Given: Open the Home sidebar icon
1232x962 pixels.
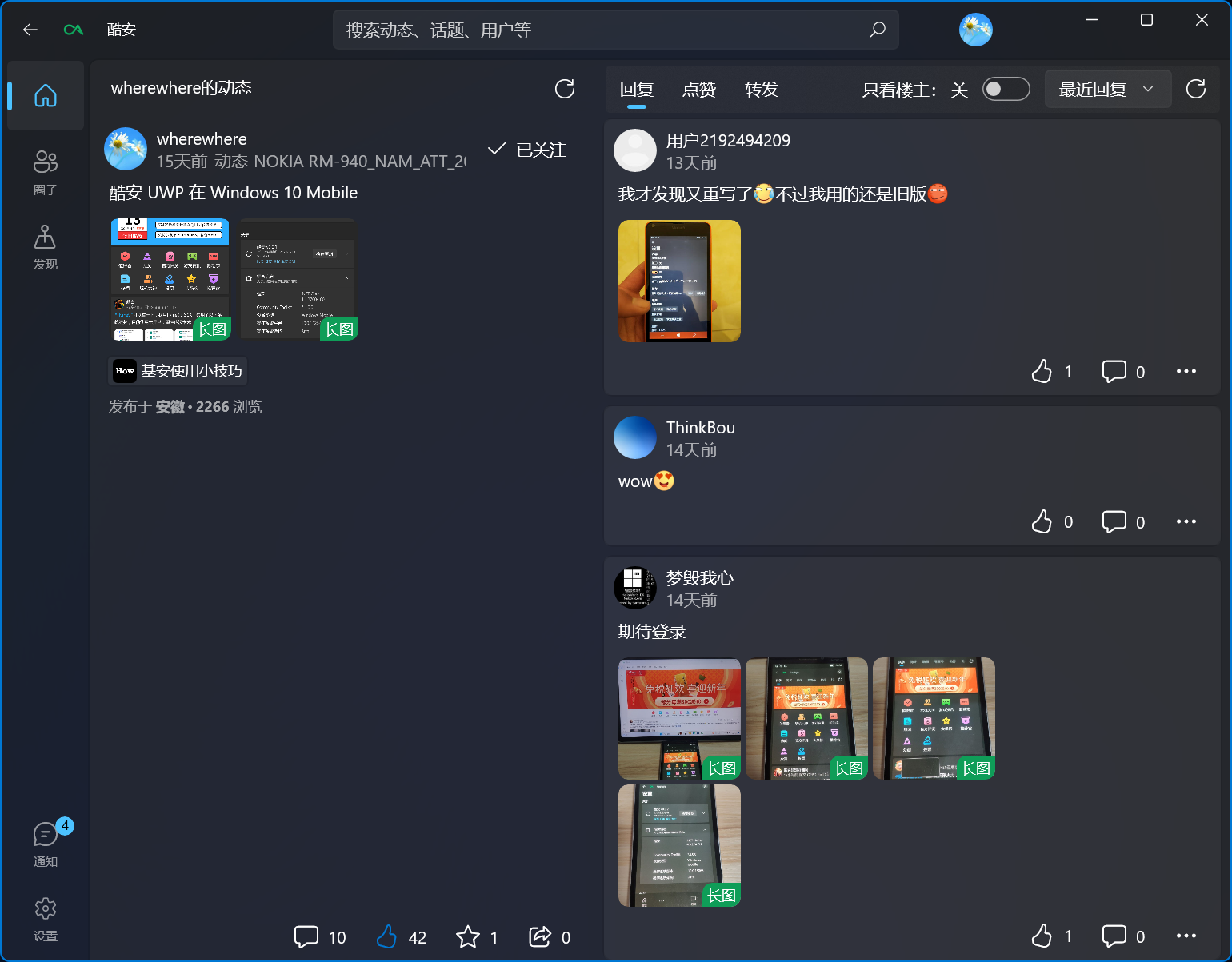Looking at the screenshot, I should pos(46,96).
